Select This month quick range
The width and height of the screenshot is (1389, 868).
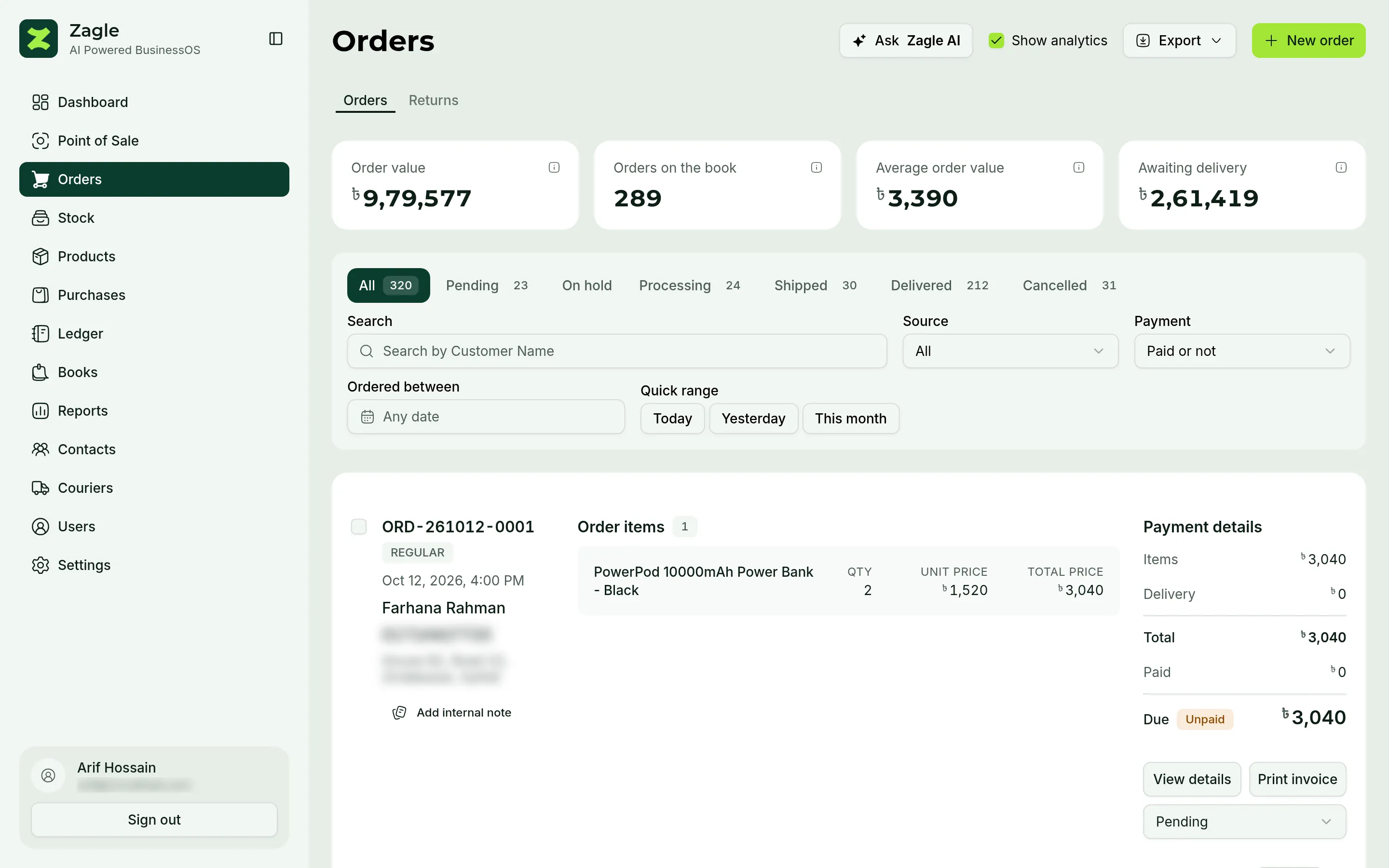tap(851, 419)
